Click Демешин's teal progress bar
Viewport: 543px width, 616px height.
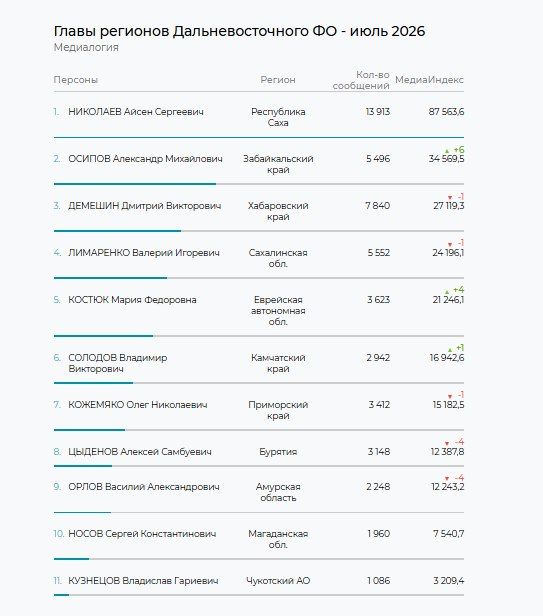117,231
